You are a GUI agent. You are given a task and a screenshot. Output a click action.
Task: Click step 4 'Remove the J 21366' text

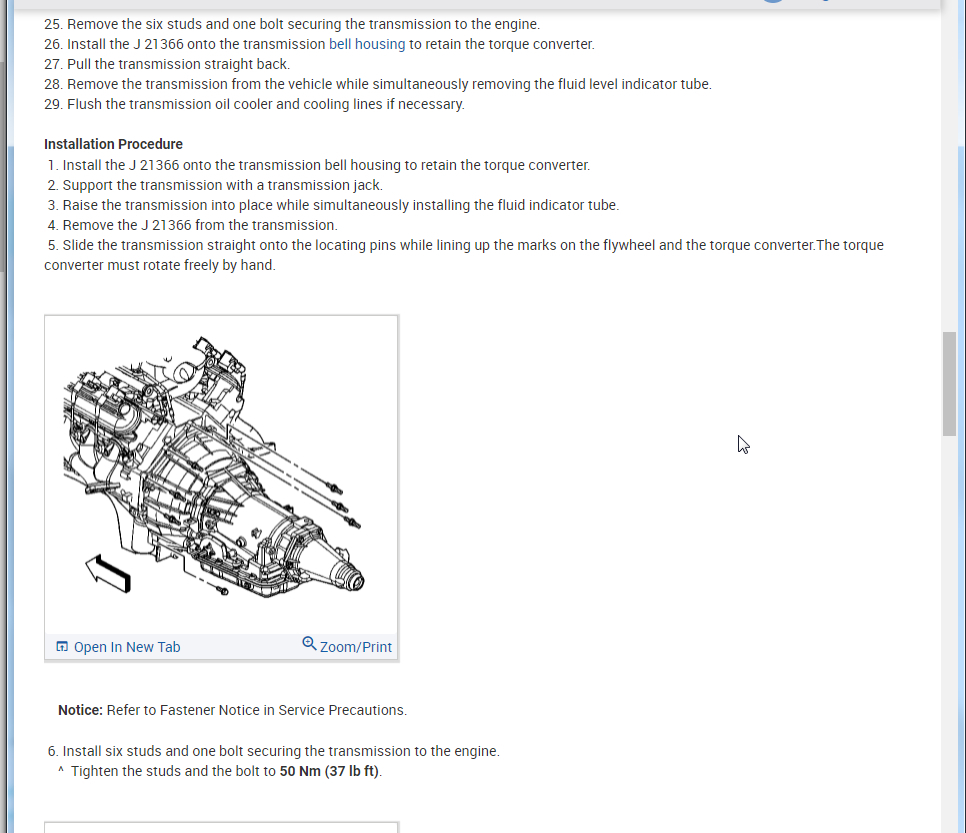tap(193, 226)
